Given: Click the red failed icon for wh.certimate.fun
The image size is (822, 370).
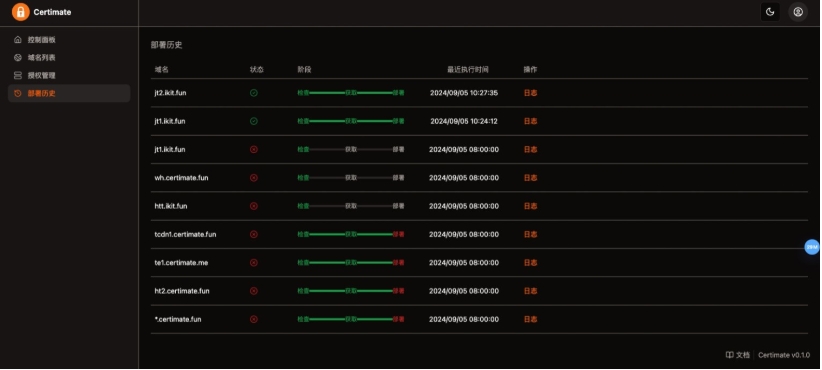Looking at the screenshot, I should point(254,178).
